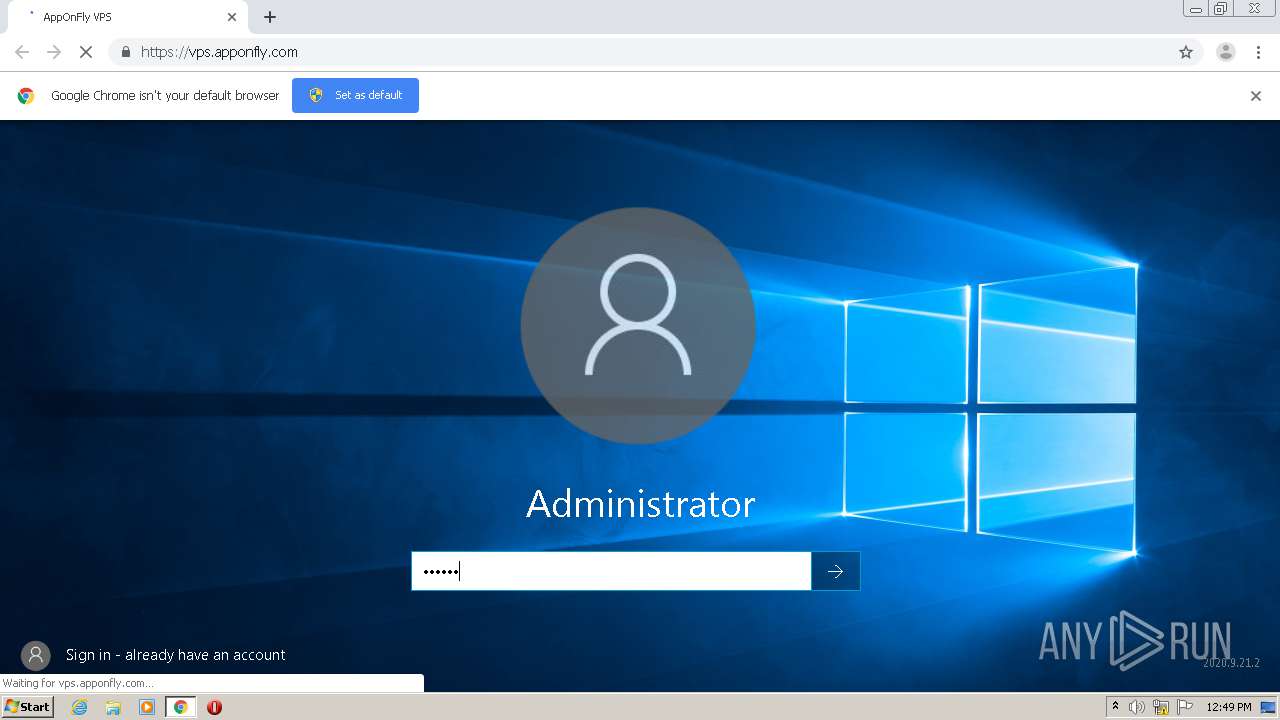
Task: Click the Administrator username text
Action: point(640,503)
